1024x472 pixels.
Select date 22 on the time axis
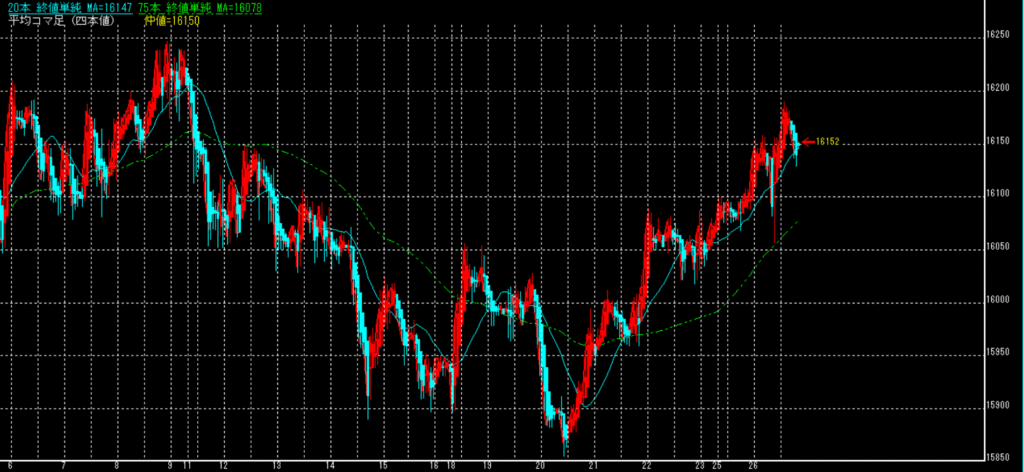(647, 466)
